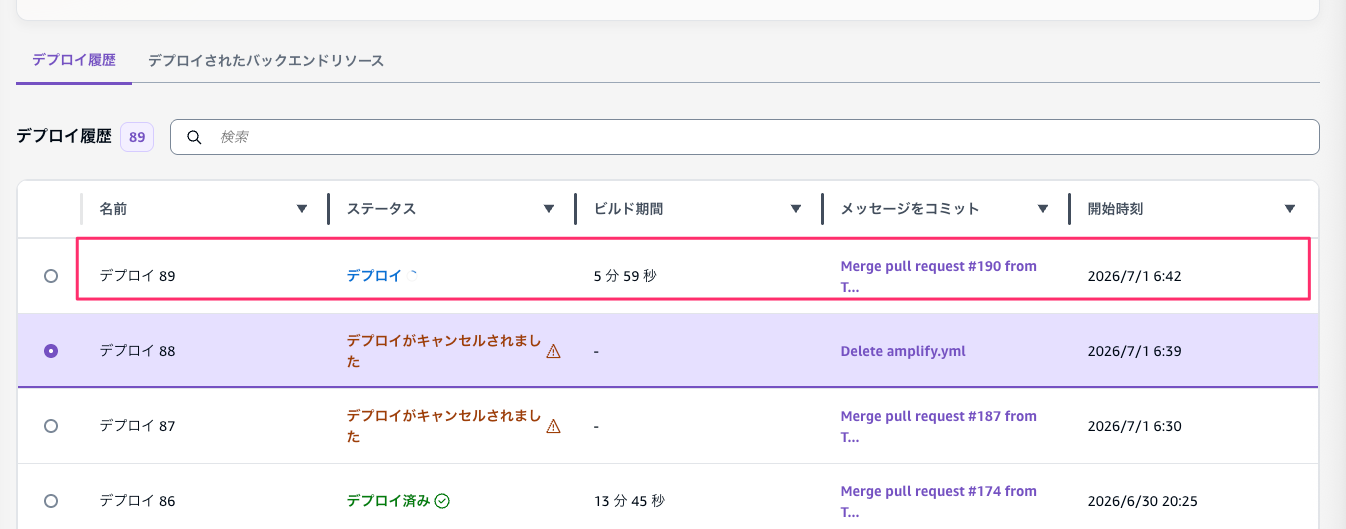Click cancelled status text of デプロイ 88
Screen dimensions: 1346x529
coord(443,351)
